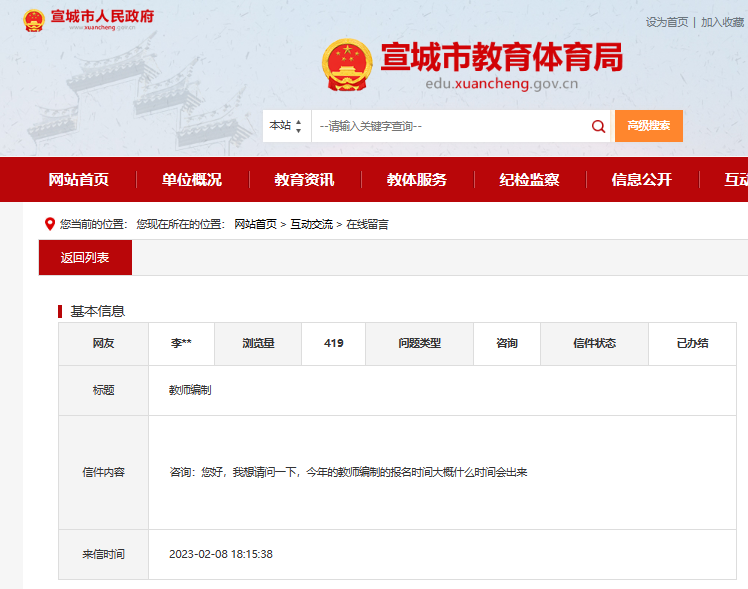The image size is (748, 589).
Task: Click the 返回列表 tab button
Action: pos(85,258)
